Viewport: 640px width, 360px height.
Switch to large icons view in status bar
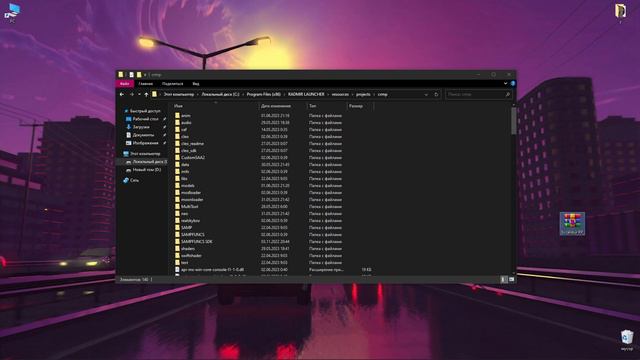[511, 280]
